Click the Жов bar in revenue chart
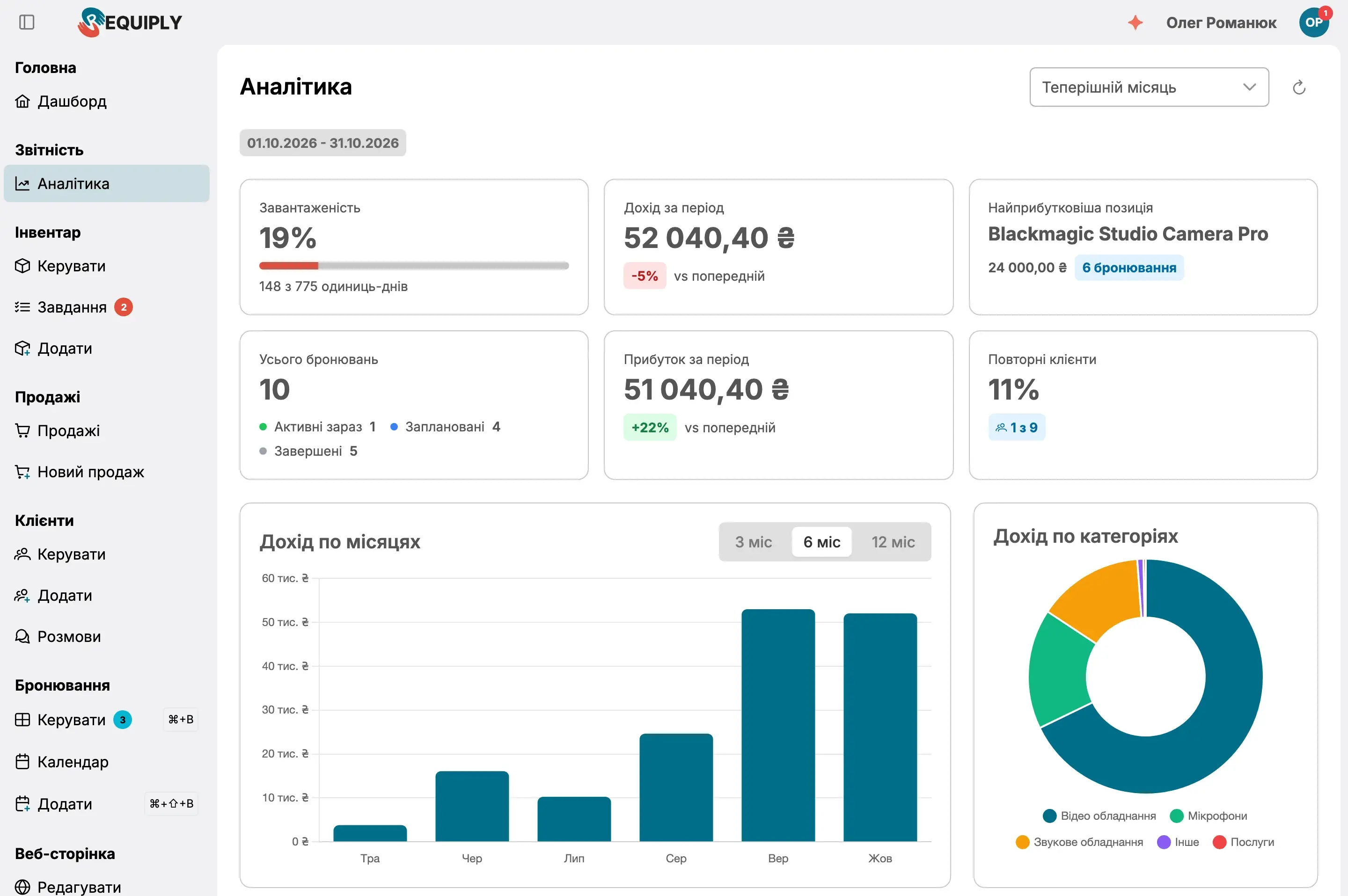Screen dimensions: 1348x896 pyautogui.click(x=880, y=728)
